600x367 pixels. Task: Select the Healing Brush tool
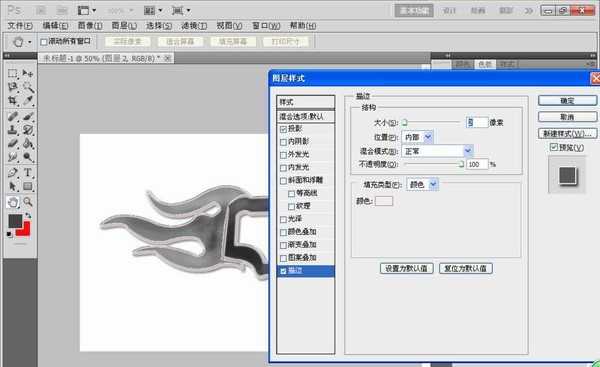coord(13,116)
